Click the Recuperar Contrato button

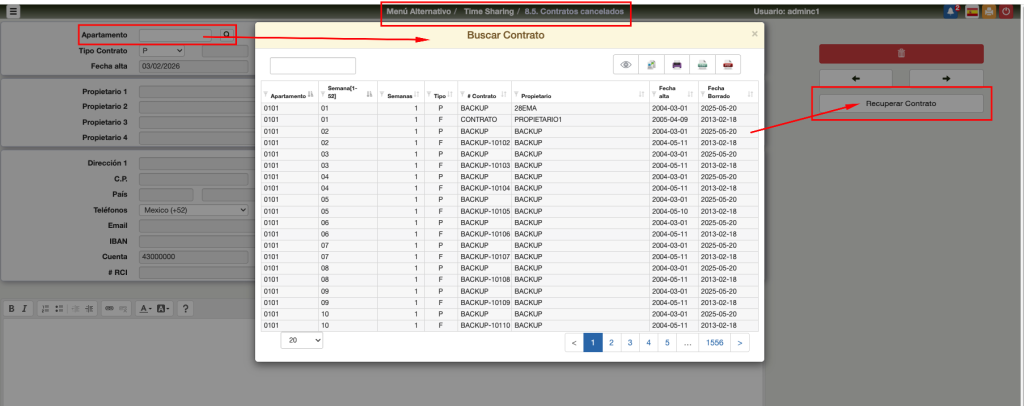tap(901, 104)
